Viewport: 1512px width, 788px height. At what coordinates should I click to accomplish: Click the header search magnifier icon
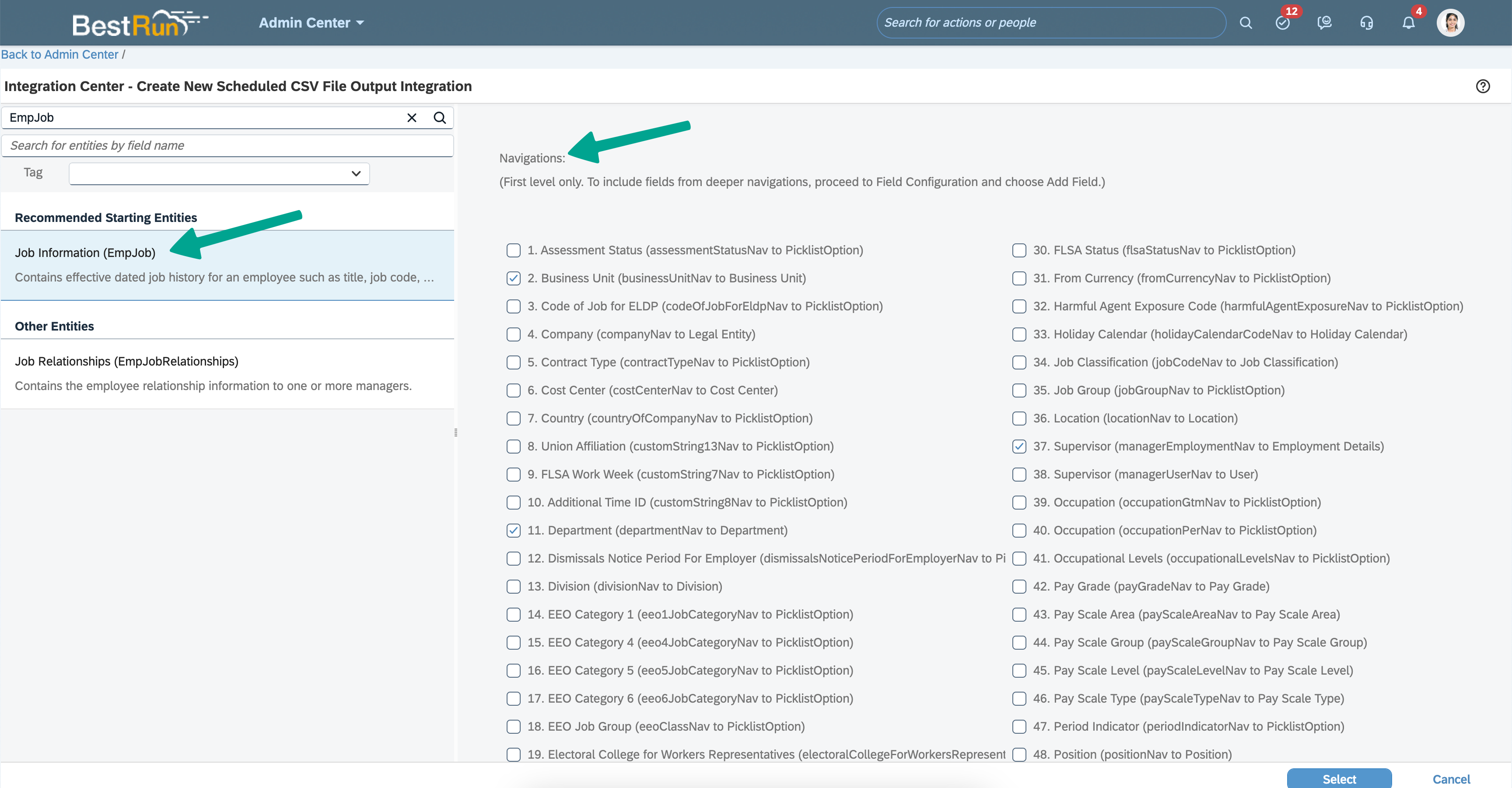[x=1246, y=23]
